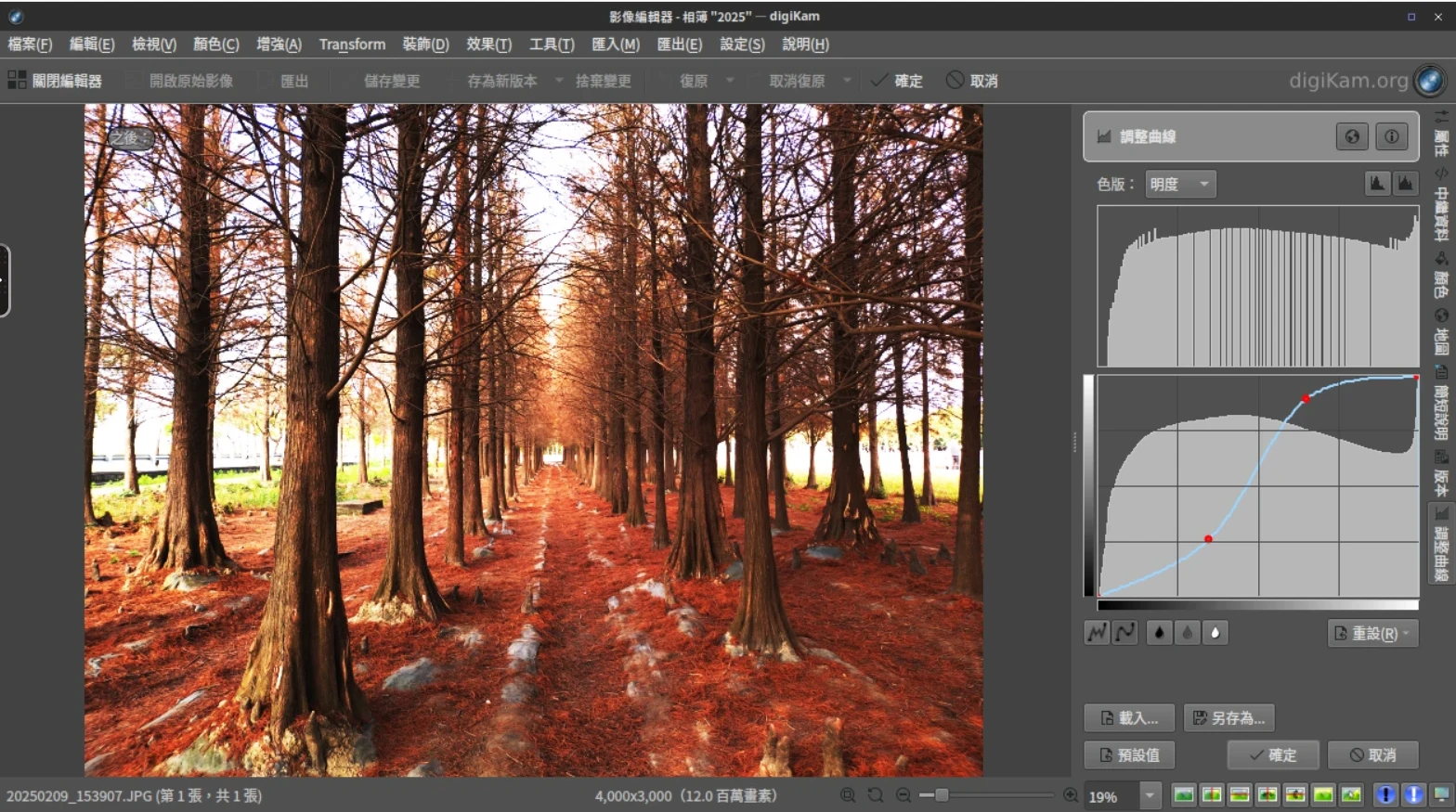Select the black point (shadow) eyedropper
1456x812 pixels.
click(x=1159, y=633)
